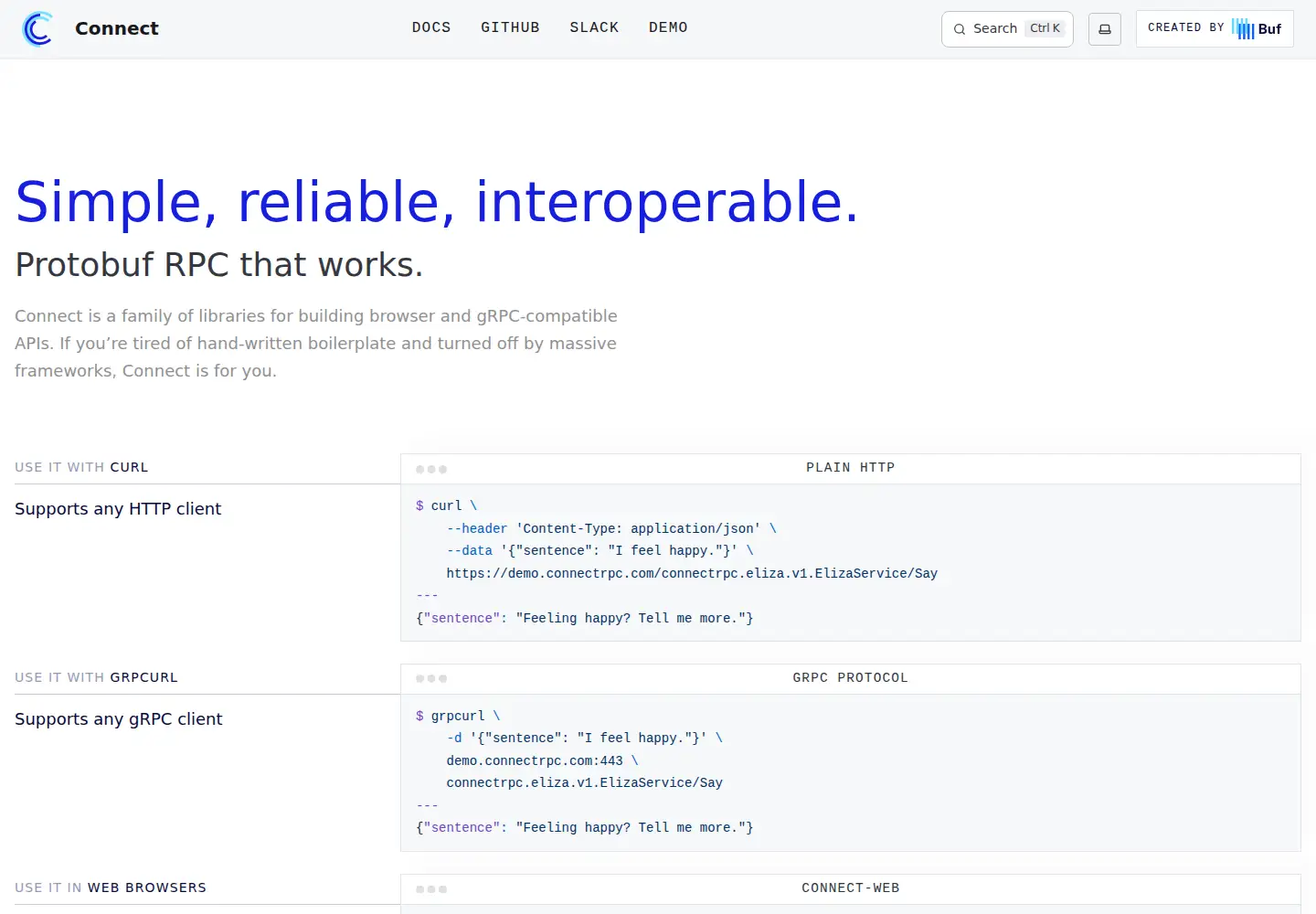Click the "USE IT IN WEB BROWSERS" label

111,887
